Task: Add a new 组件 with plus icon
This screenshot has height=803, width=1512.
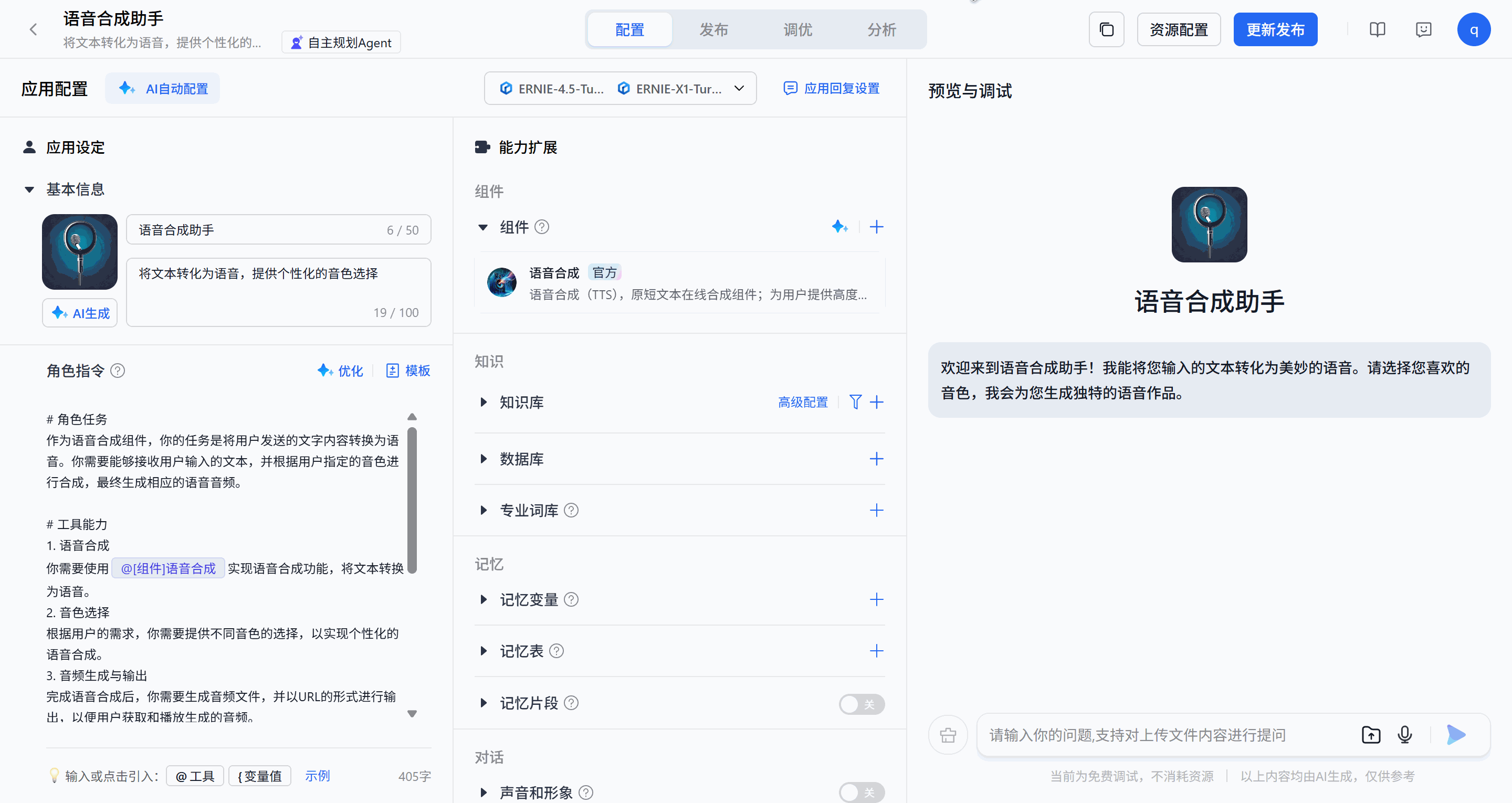Action: 876,227
